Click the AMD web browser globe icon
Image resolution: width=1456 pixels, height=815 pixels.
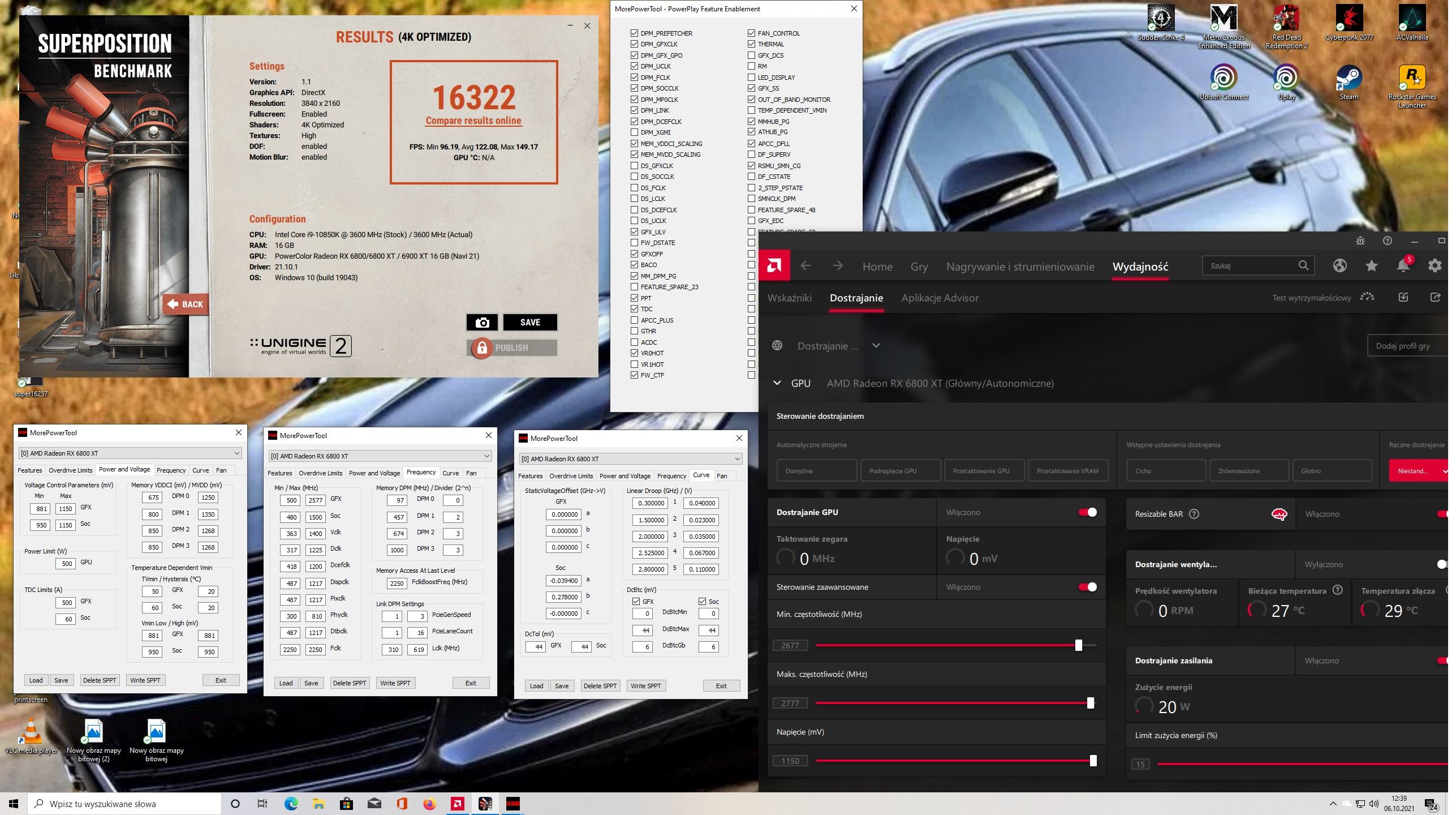(x=1339, y=266)
